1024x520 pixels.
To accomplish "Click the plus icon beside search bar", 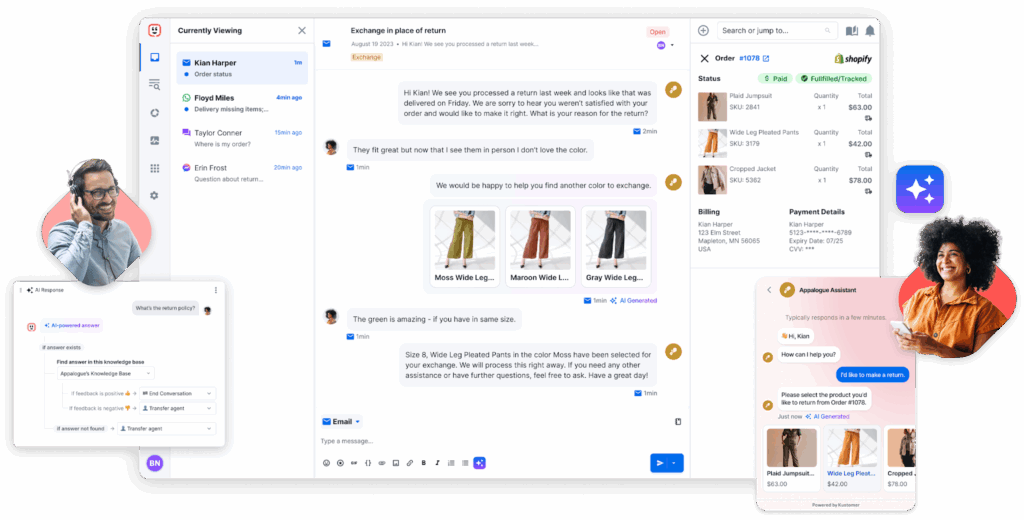I will pyautogui.click(x=703, y=31).
